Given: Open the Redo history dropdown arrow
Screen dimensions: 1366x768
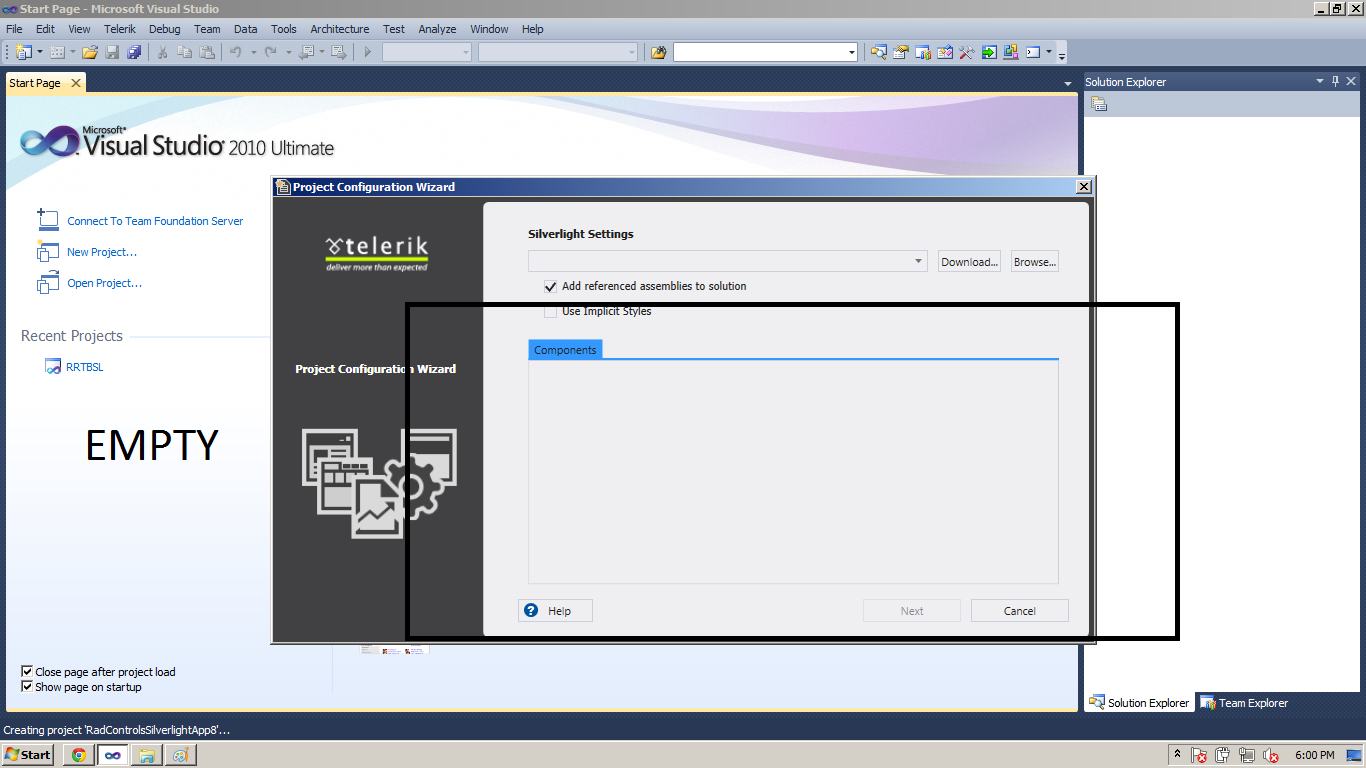Looking at the screenshot, I should 288,52.
